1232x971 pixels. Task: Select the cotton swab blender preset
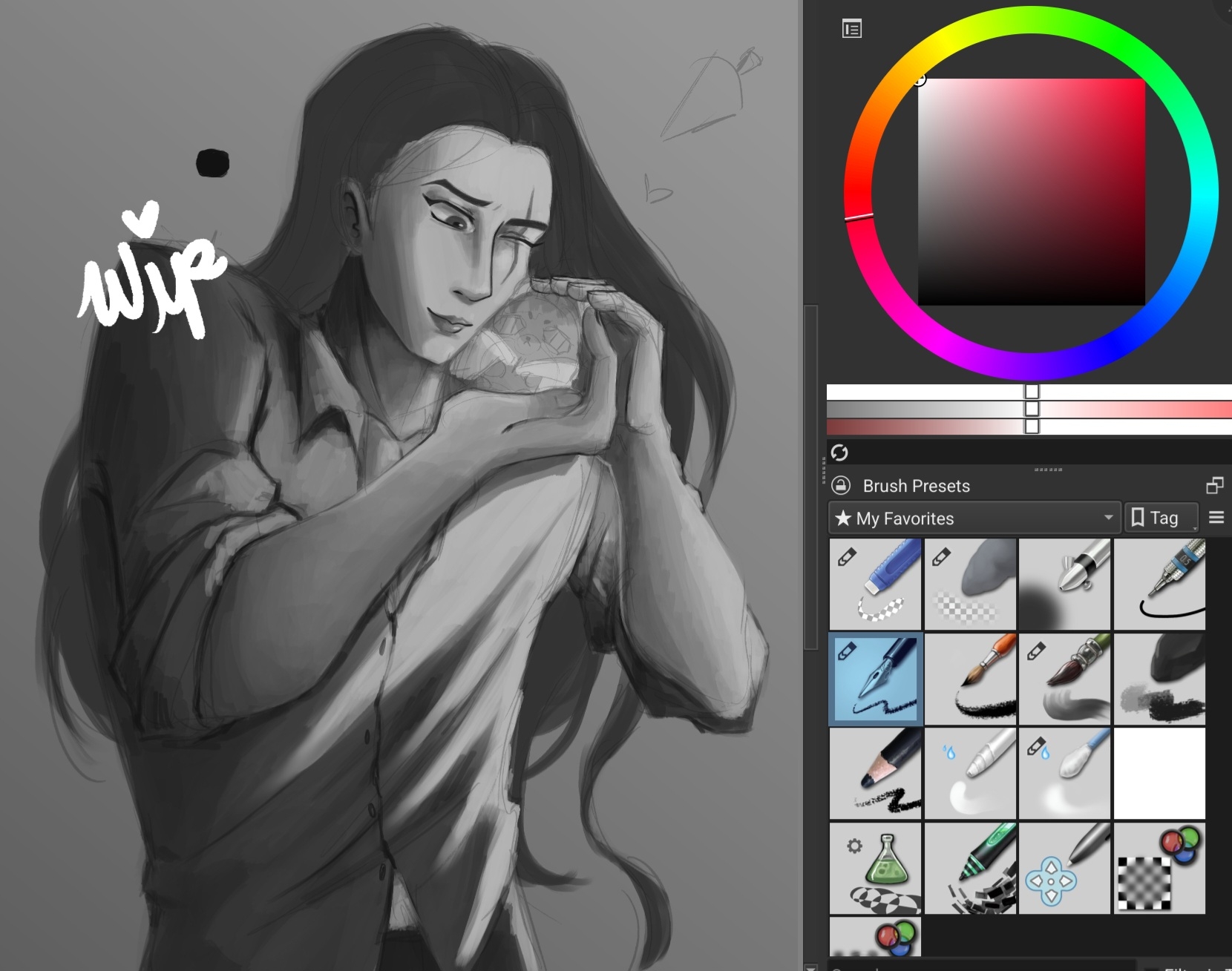tap(1065, 774)
